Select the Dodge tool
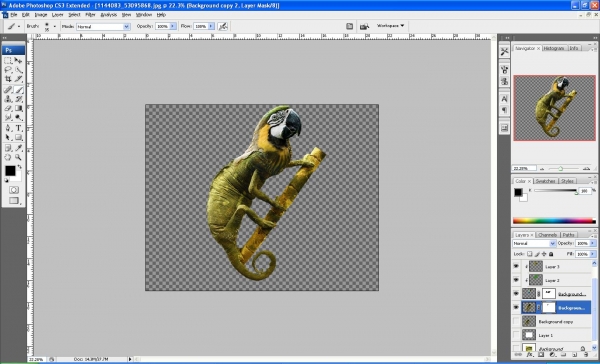The image size is (600, 364). point(18,118)
